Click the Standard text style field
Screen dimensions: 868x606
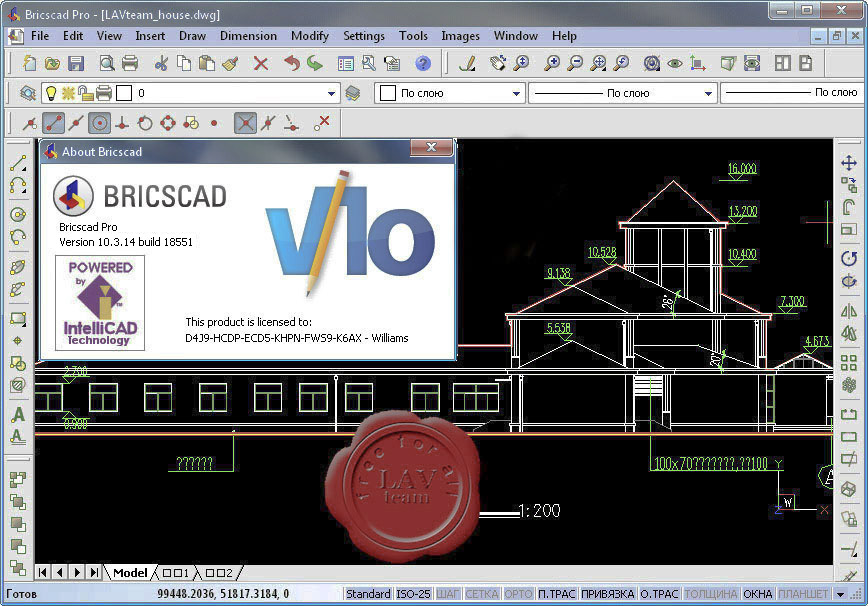(368, 594)
